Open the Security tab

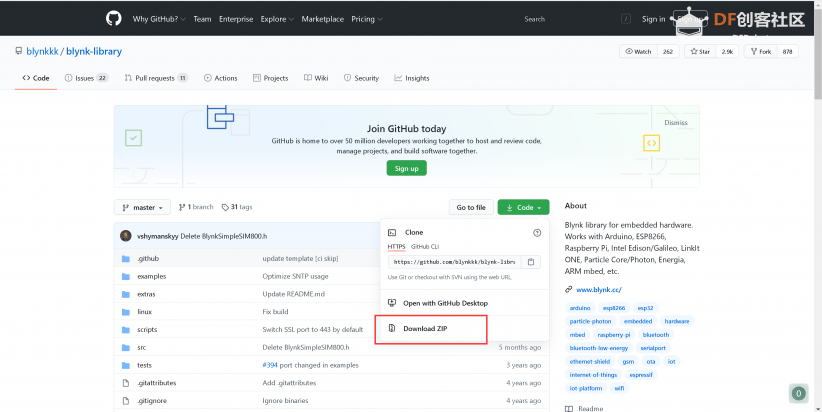pyautogui.click(x=361, y=78)
